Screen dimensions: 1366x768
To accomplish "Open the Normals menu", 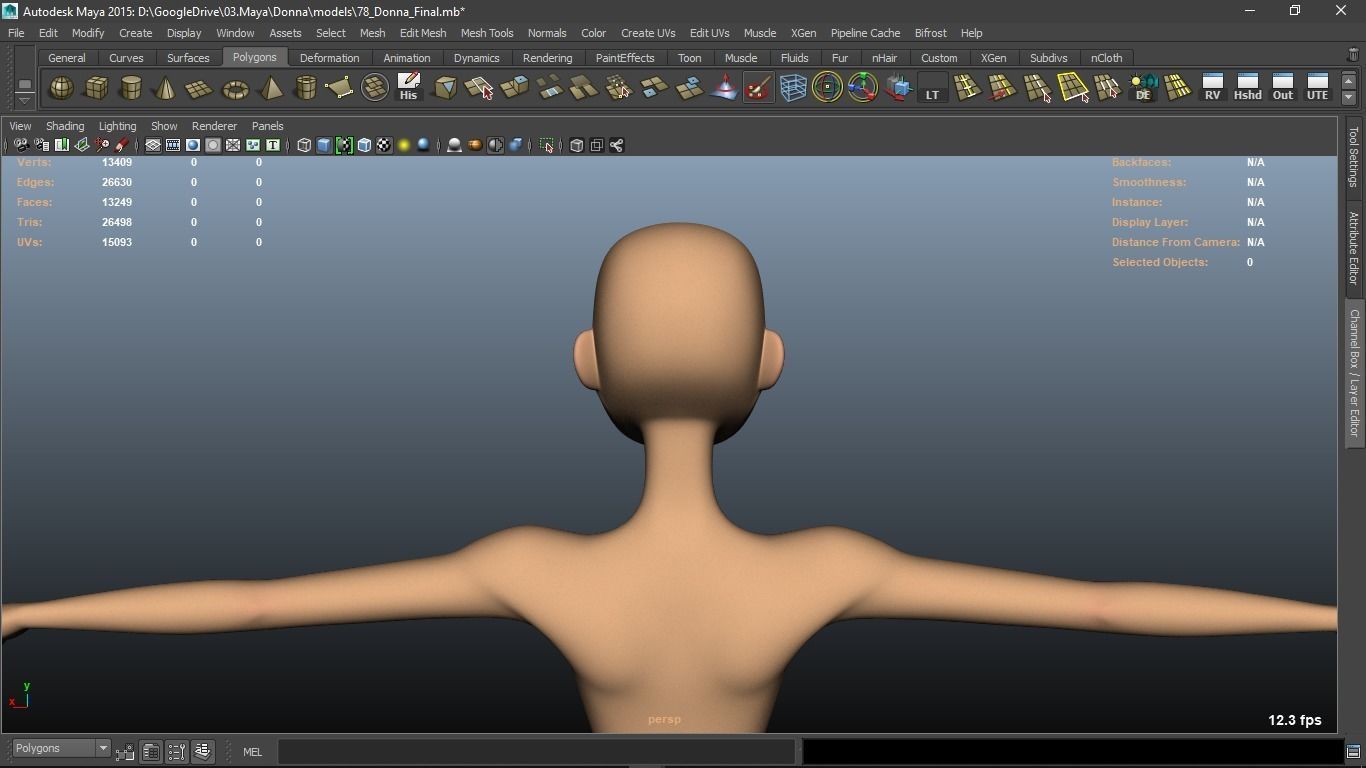I will [x=547, y=33].
